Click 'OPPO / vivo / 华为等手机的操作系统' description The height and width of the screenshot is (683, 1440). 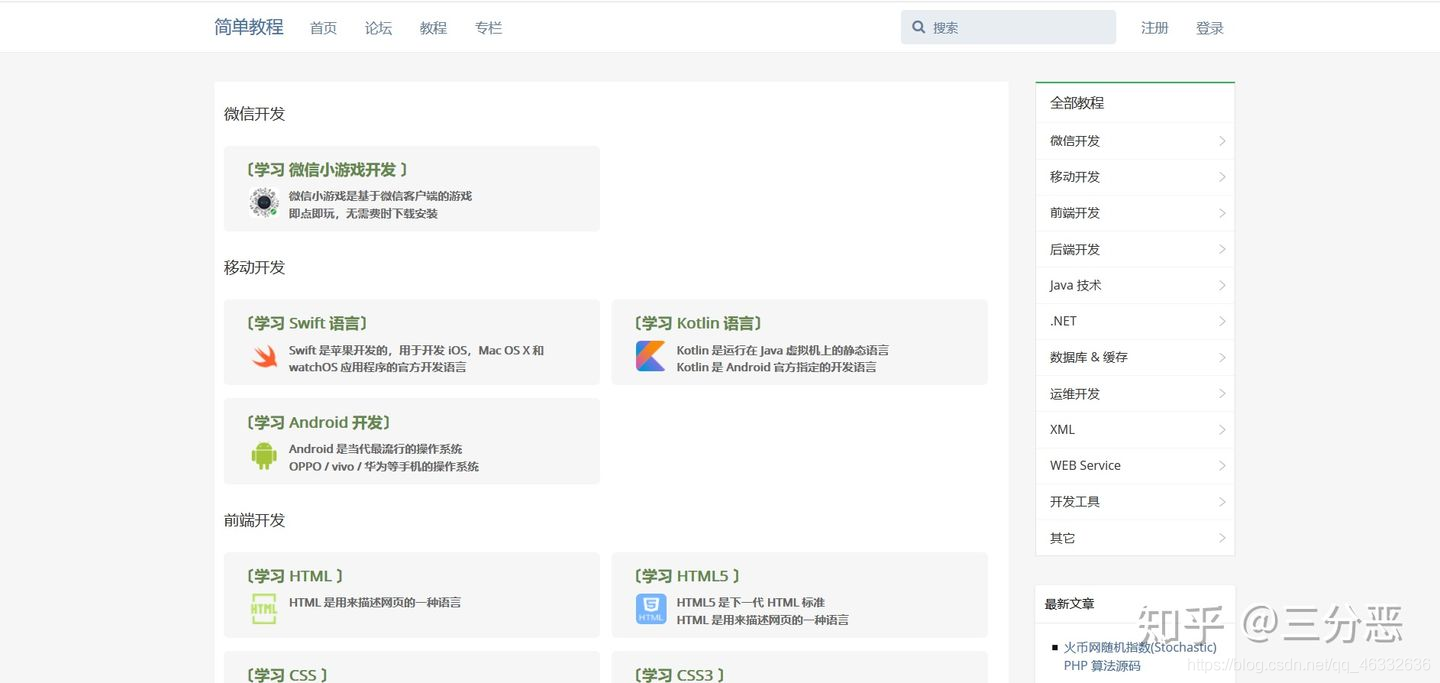pos(384,467)
